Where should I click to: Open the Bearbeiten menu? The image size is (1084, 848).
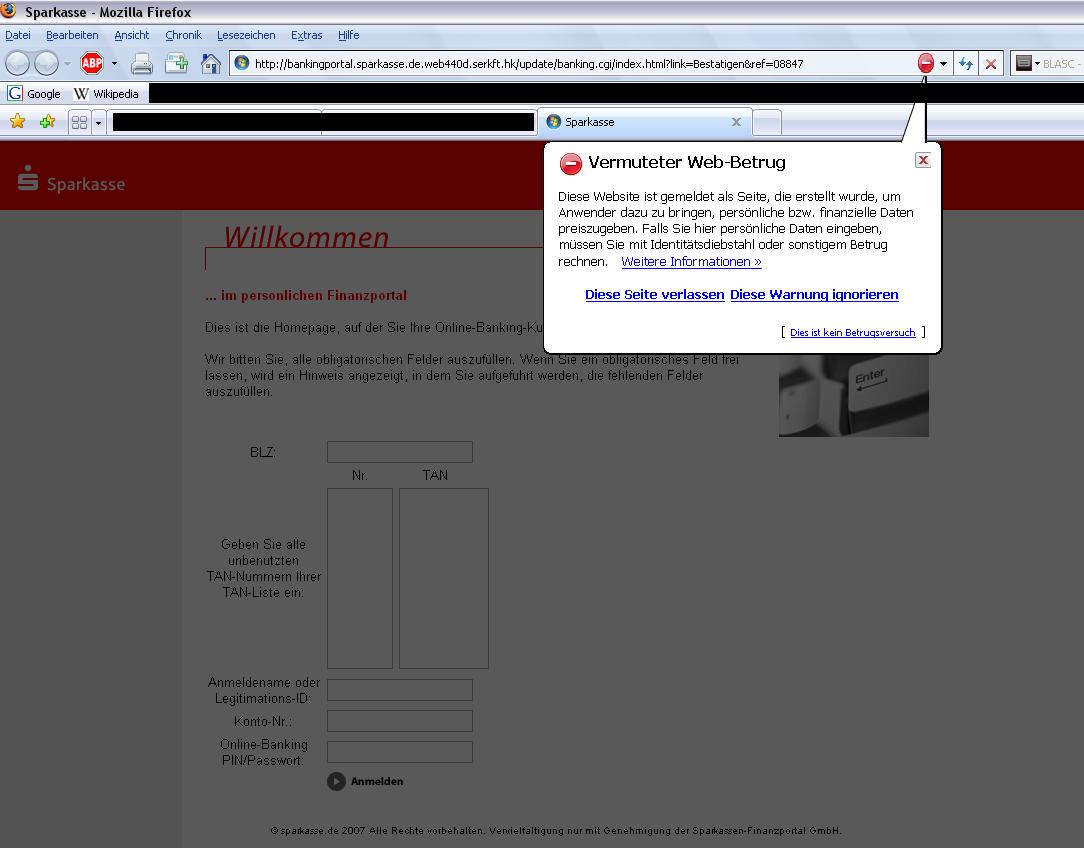coord(72,35)
